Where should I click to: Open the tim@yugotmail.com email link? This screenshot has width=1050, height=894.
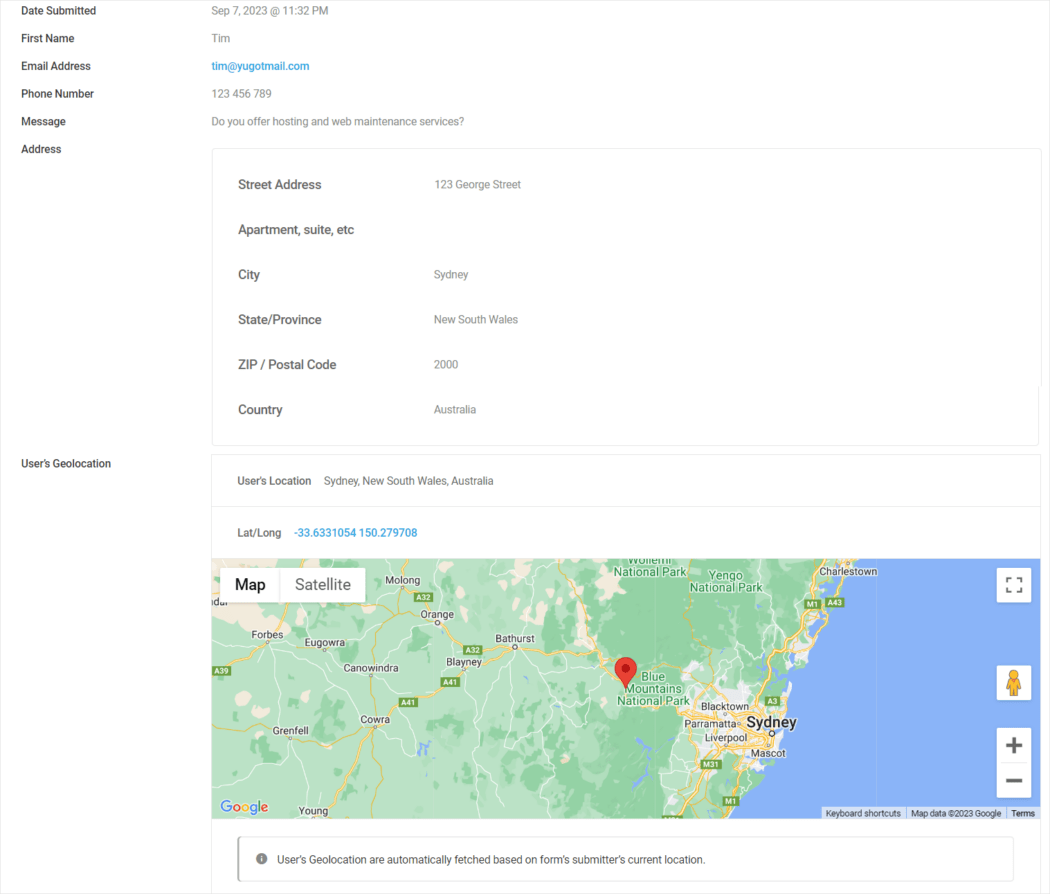(260, 65)
